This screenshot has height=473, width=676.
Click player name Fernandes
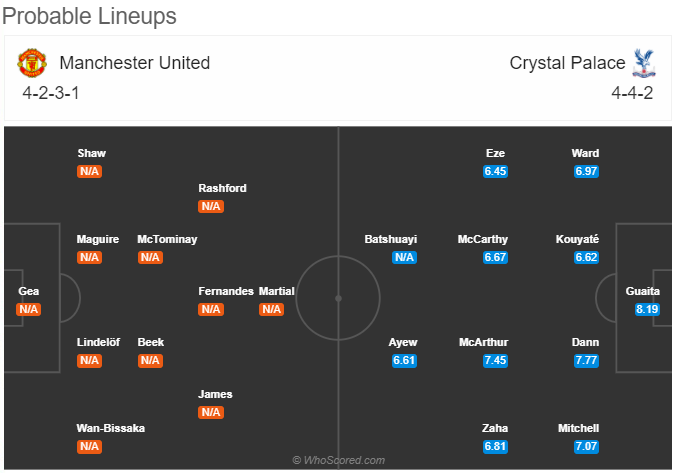226,291
